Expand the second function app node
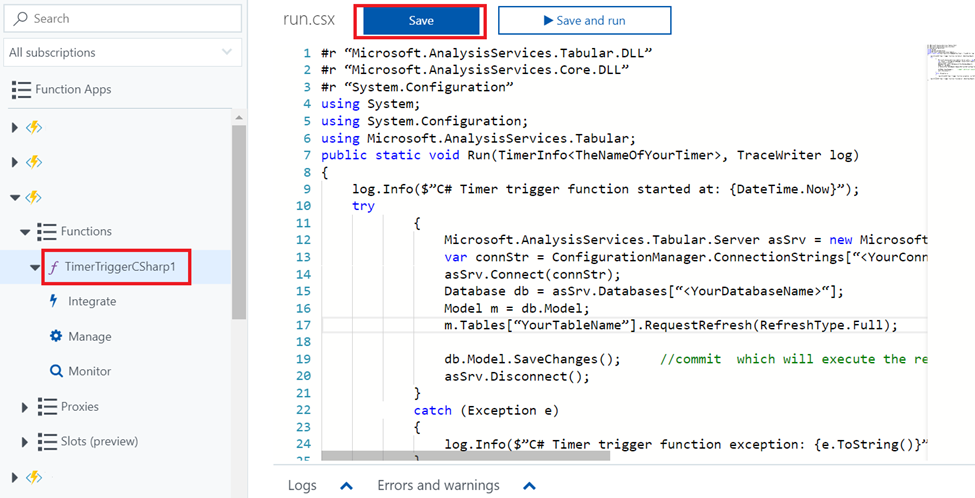 coord(15,162)
